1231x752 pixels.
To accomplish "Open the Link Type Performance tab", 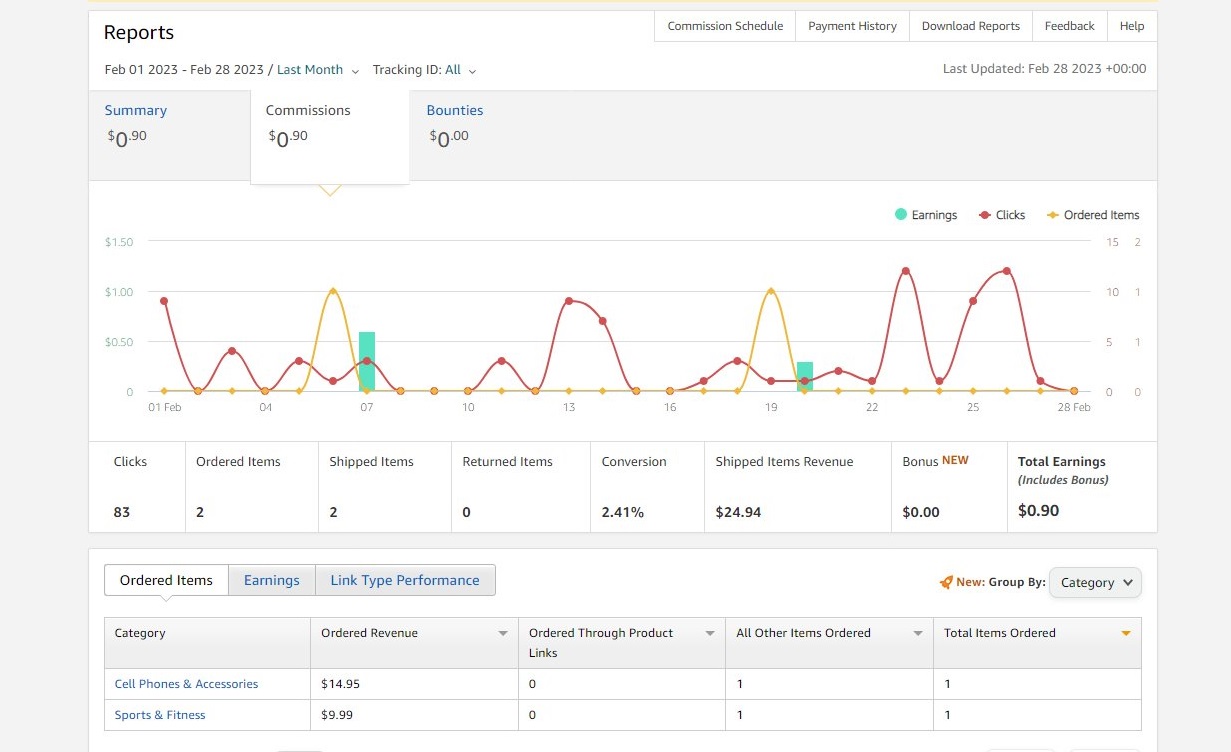I will point(405,580).
